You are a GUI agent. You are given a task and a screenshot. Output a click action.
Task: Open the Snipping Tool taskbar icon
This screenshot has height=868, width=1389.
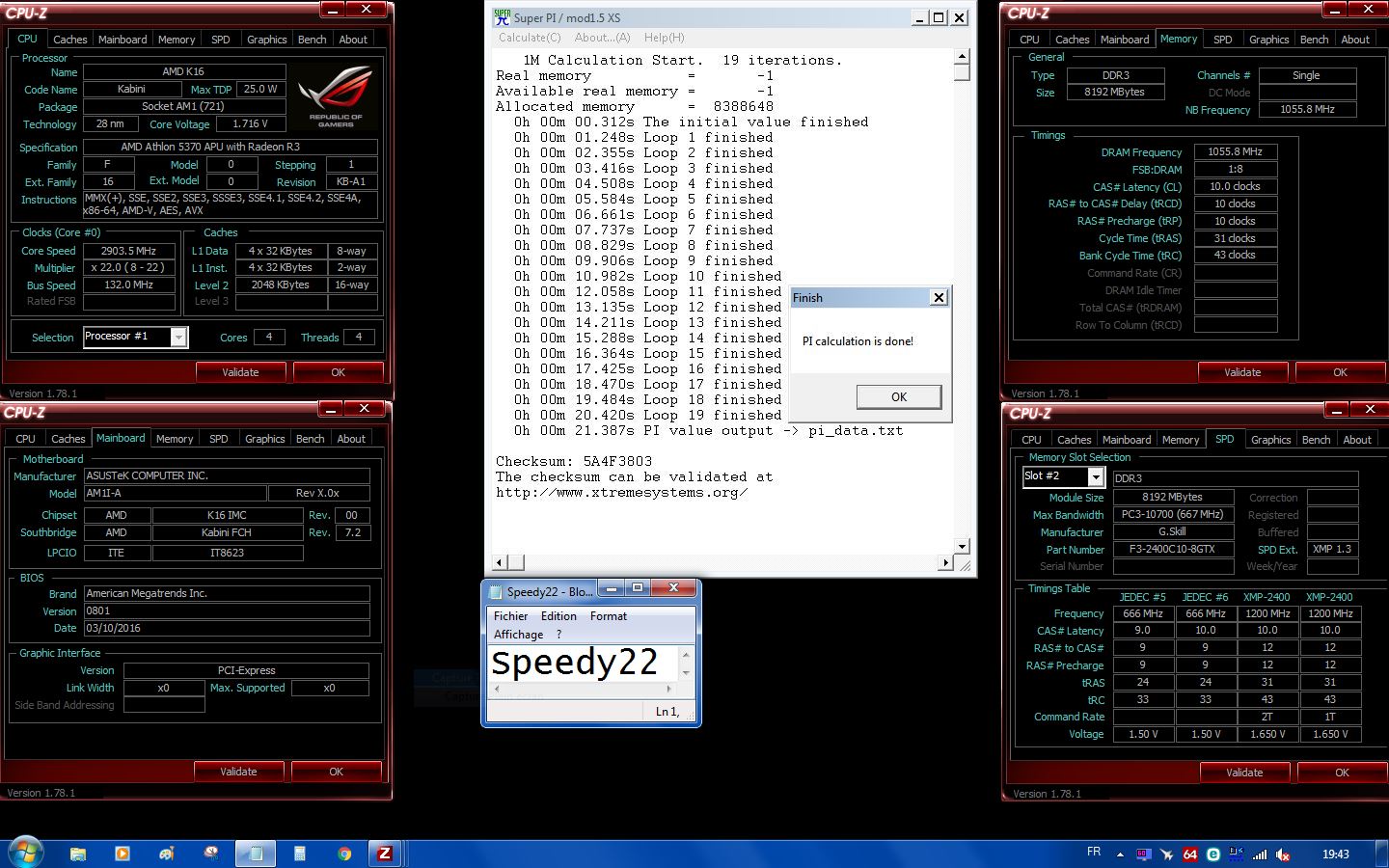[x=211, y=854]
